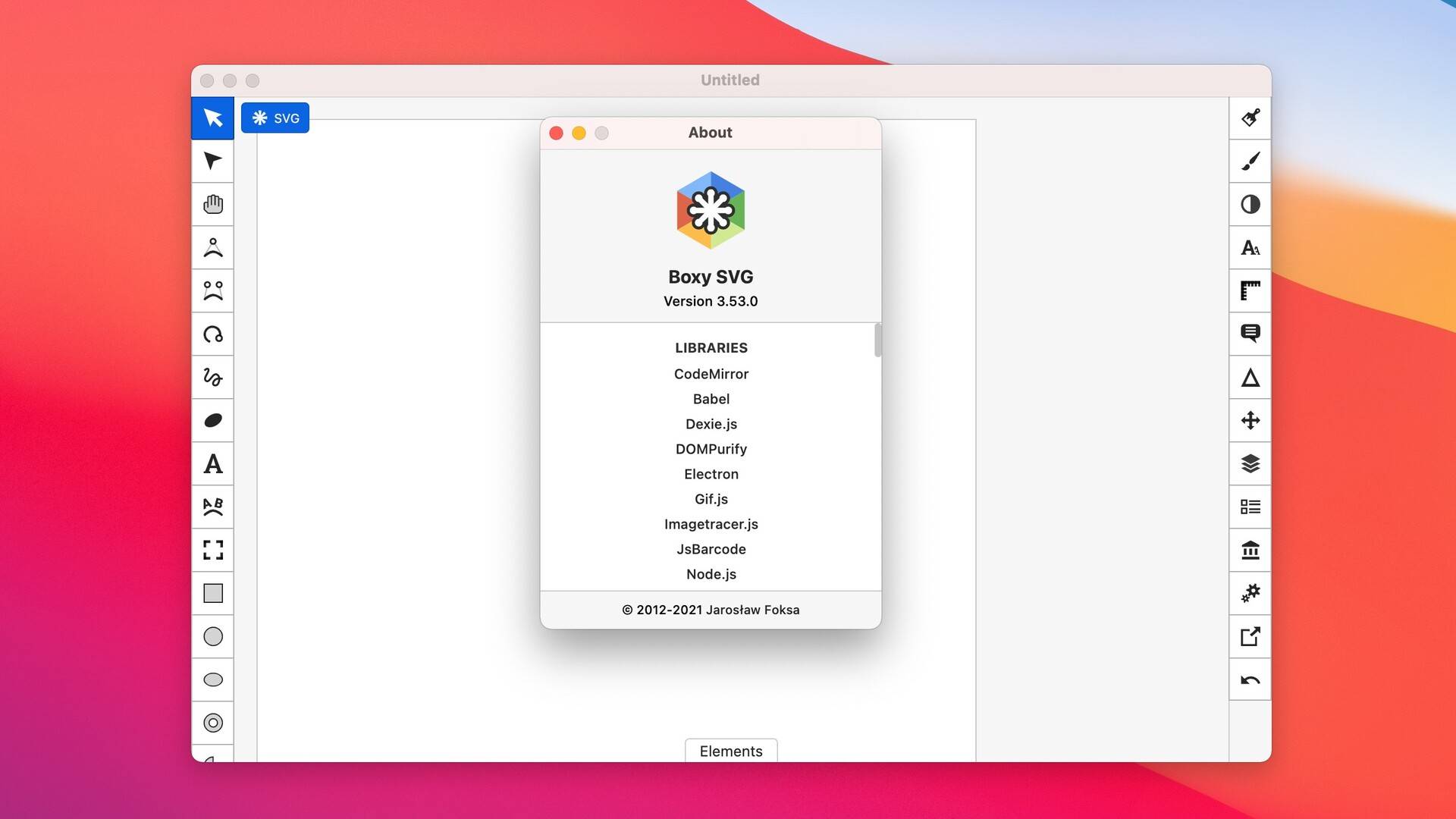Click the SVG tab button
The width and height of the screenshot is (1456, 819).
(275, 118)
